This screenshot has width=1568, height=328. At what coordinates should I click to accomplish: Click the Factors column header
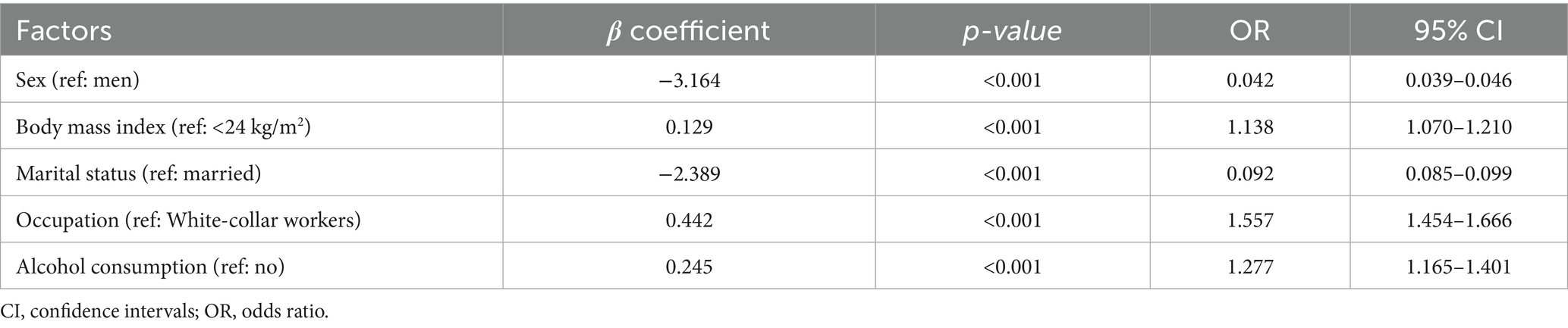(x=64, y=31)
